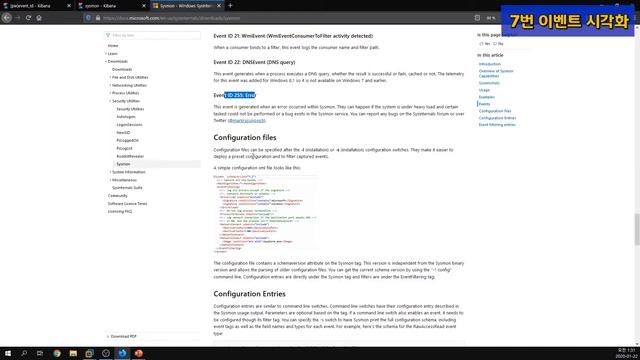Screen dimensions: 640x360
Task: Reload the page with the refresh icon
Action: tap(28, 18)
